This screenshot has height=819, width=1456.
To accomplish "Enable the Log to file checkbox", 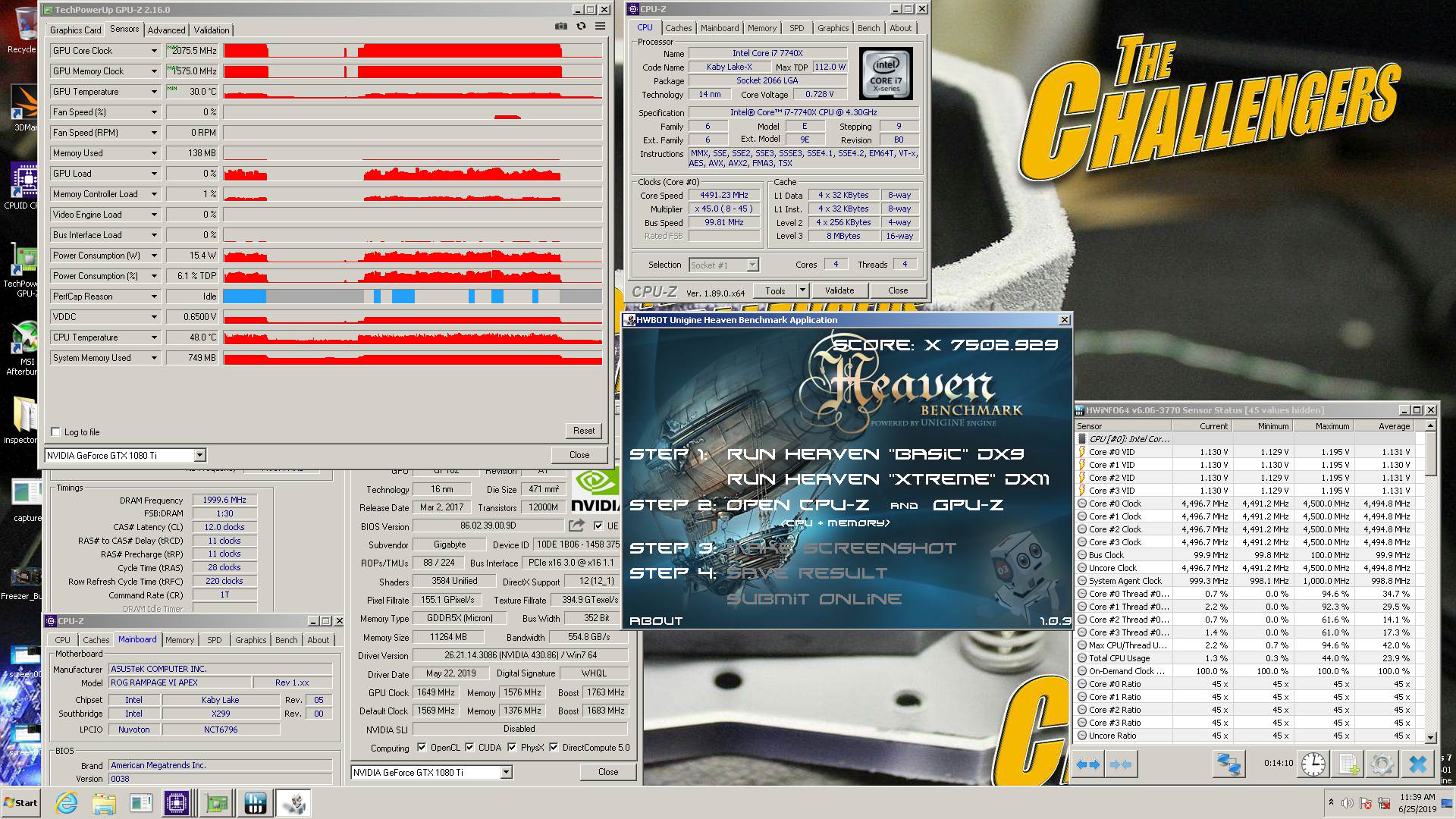I will point(55,431).
